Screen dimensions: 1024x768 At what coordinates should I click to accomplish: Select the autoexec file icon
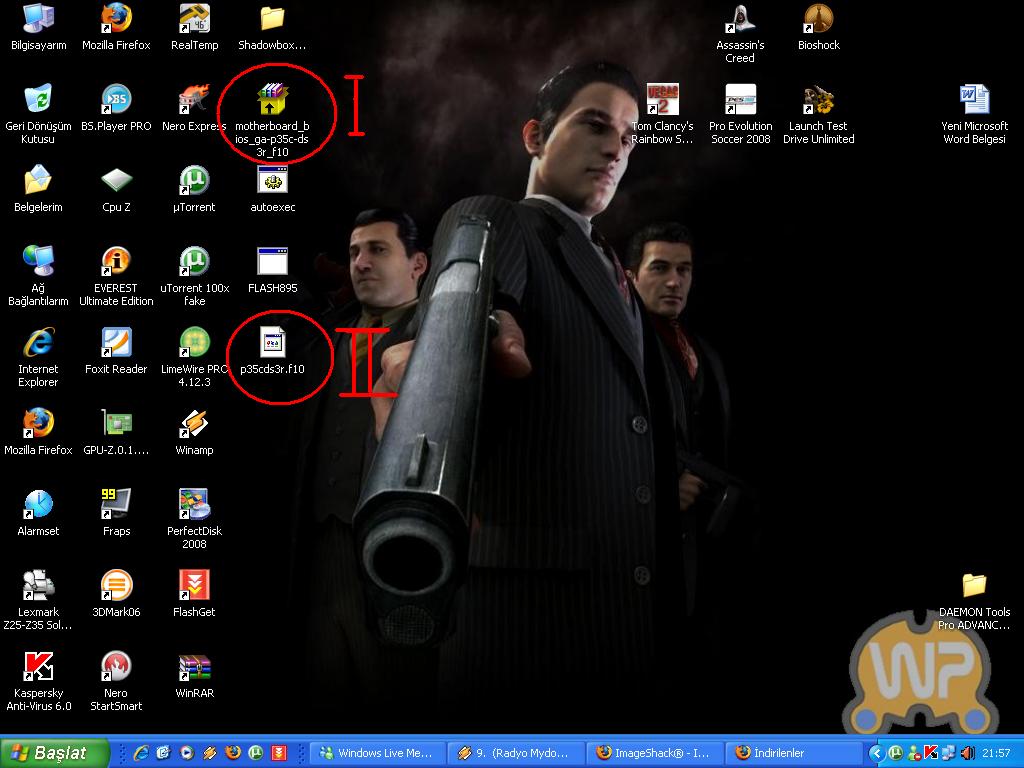point(272,189)
